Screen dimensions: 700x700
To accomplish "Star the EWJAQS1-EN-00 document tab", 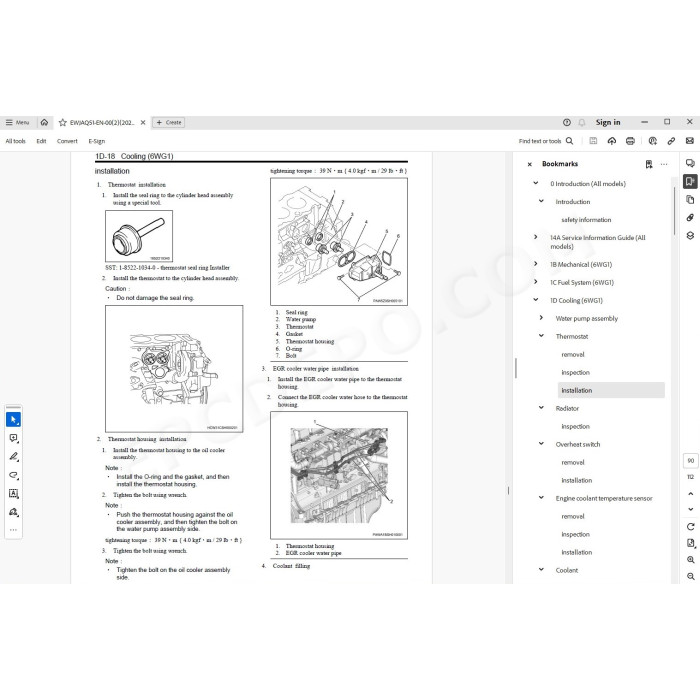I will click(x=62, y=122).
